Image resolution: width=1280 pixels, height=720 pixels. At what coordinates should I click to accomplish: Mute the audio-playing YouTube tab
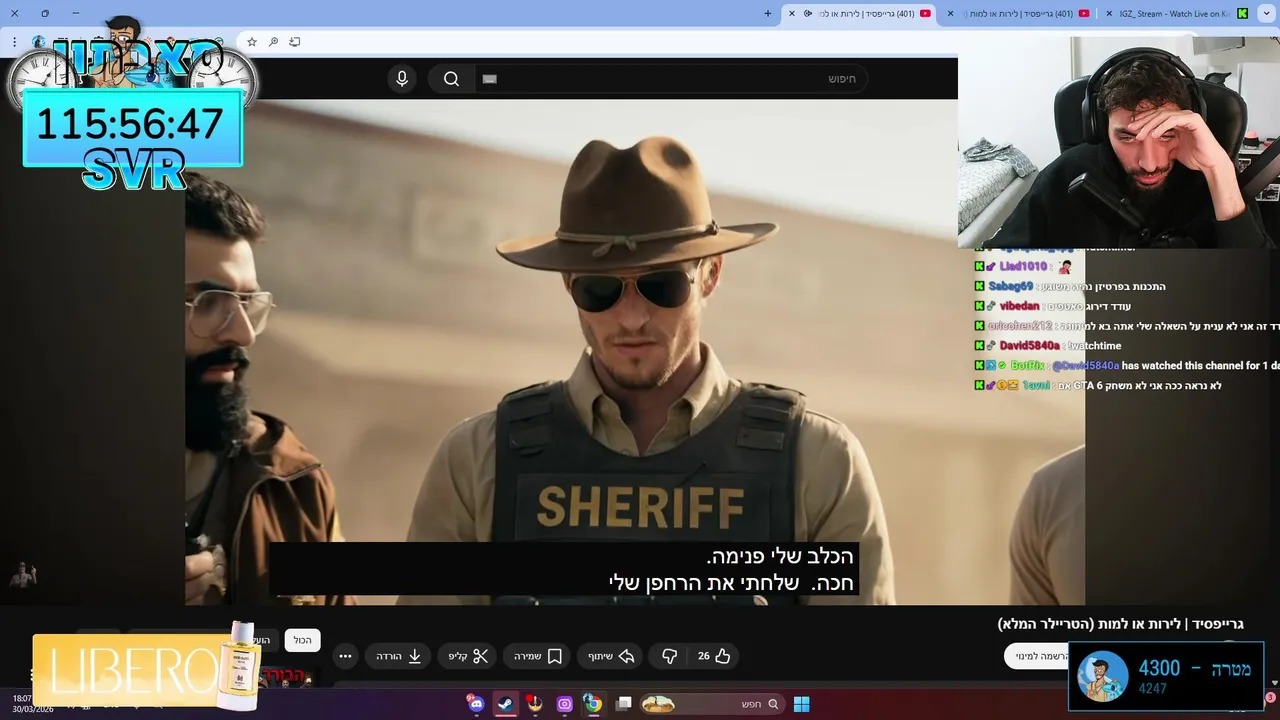(808, 13)
